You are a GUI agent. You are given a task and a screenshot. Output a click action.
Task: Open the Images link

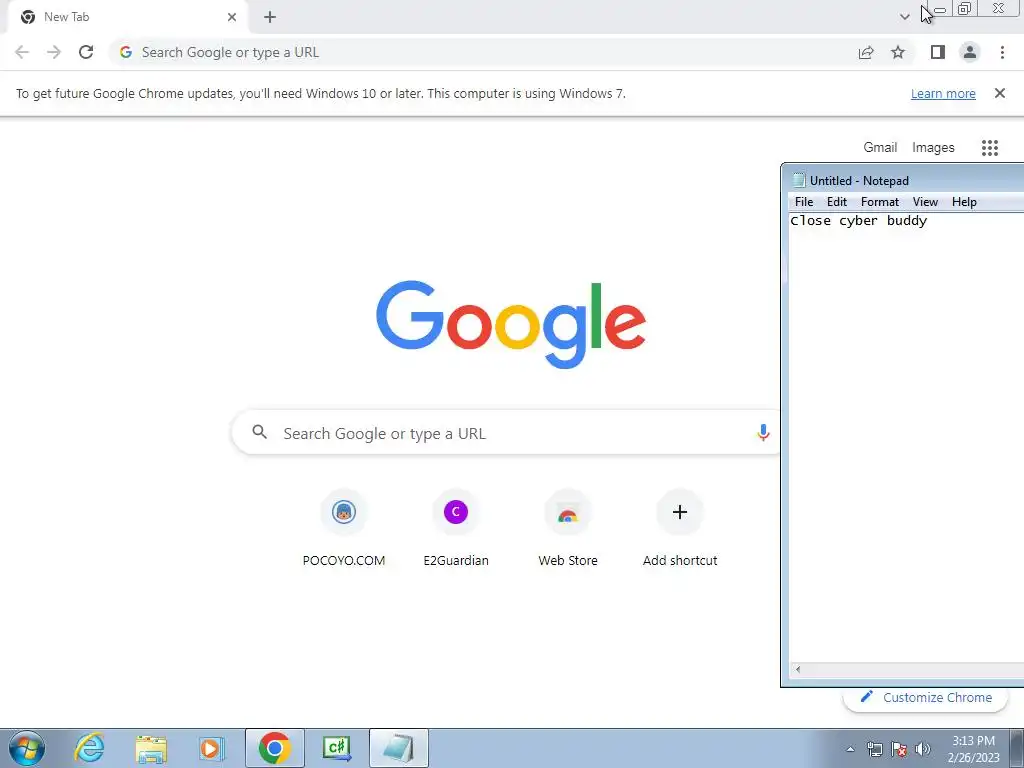pyautogui.click(x=933, y=148)
